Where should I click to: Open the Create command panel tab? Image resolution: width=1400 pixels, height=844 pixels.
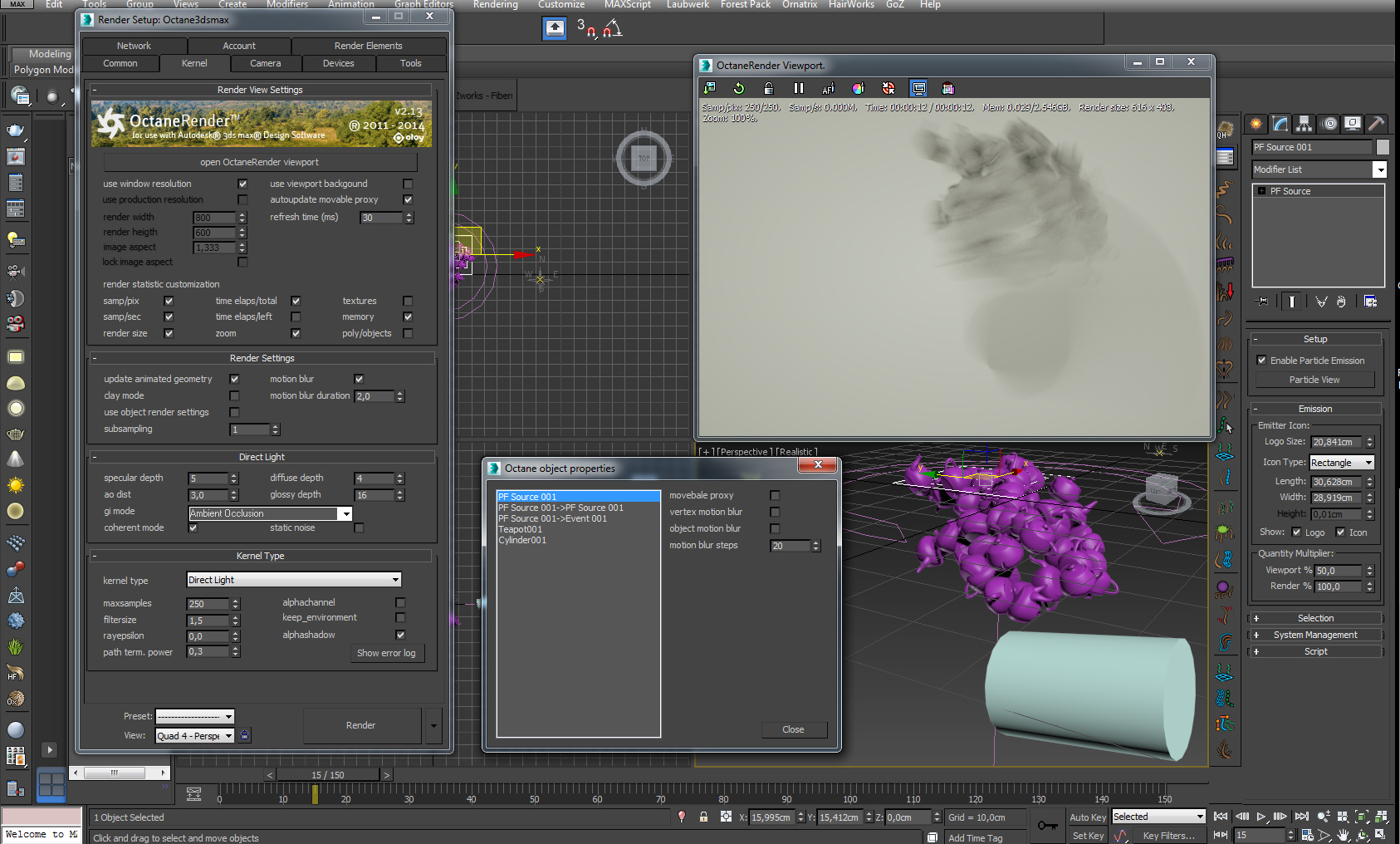click(1256, 124)
